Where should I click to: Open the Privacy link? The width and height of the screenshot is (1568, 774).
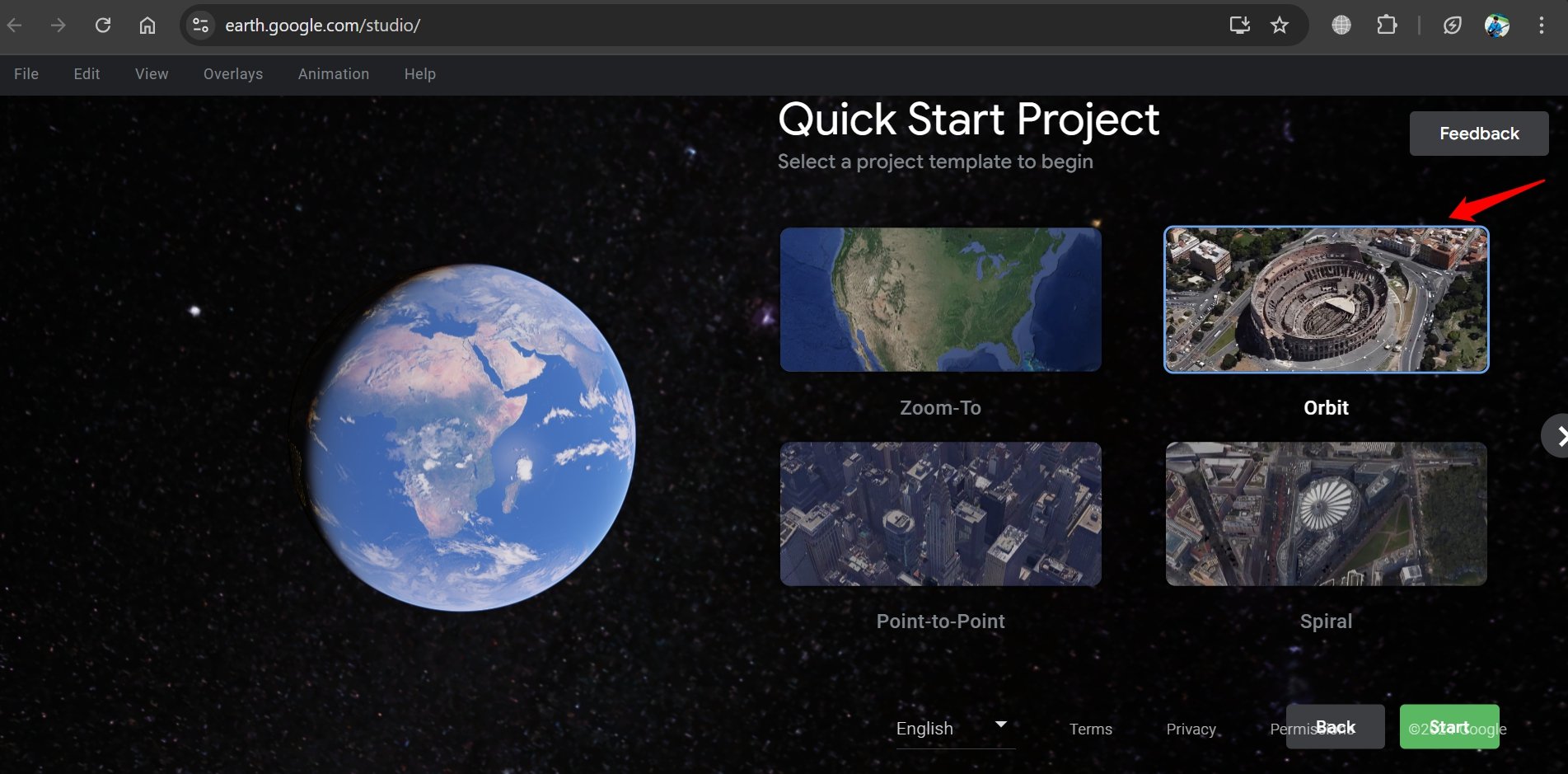pos(1191,729)
